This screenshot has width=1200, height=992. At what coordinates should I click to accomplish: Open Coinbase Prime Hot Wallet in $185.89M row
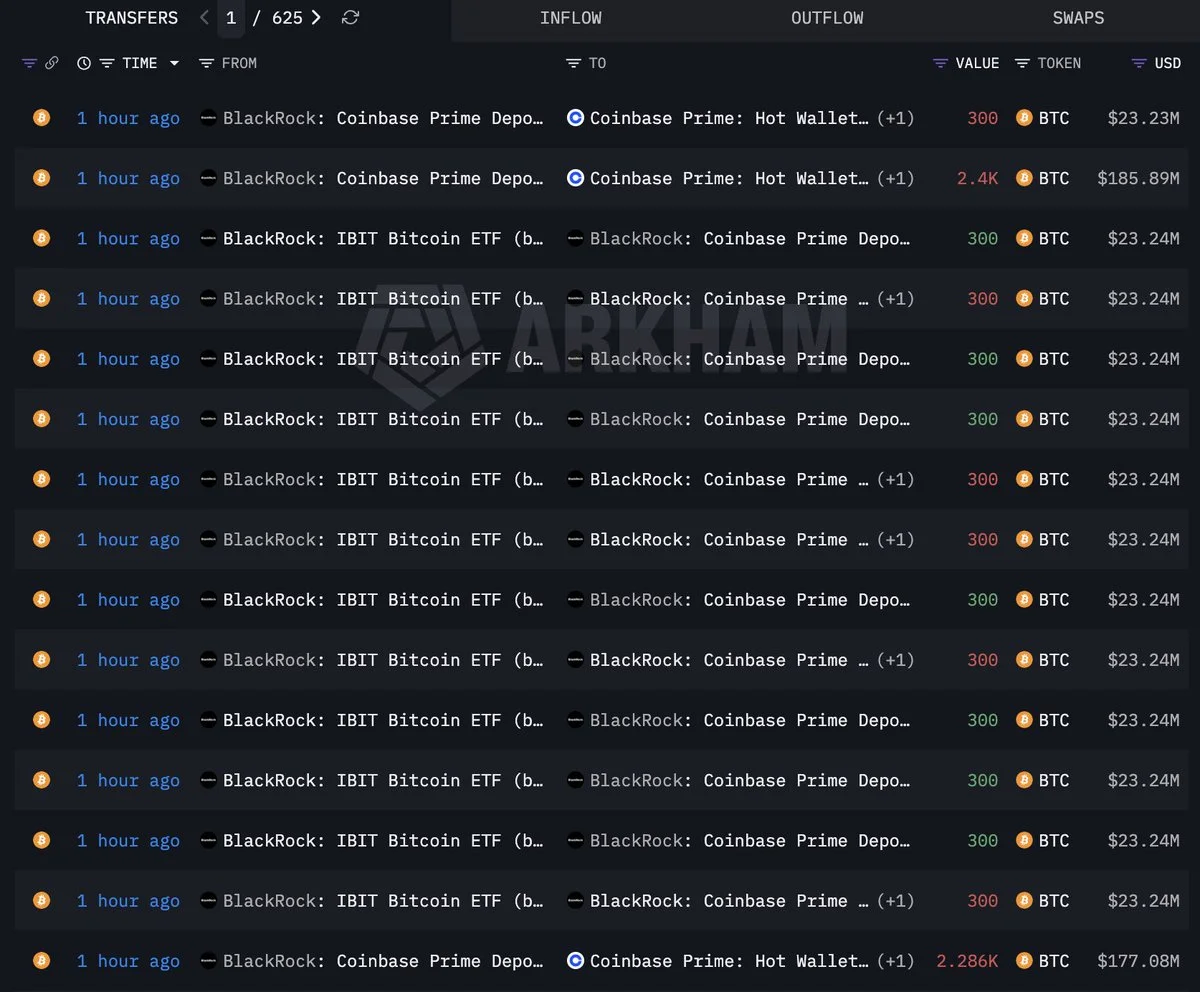click(729, 178)
